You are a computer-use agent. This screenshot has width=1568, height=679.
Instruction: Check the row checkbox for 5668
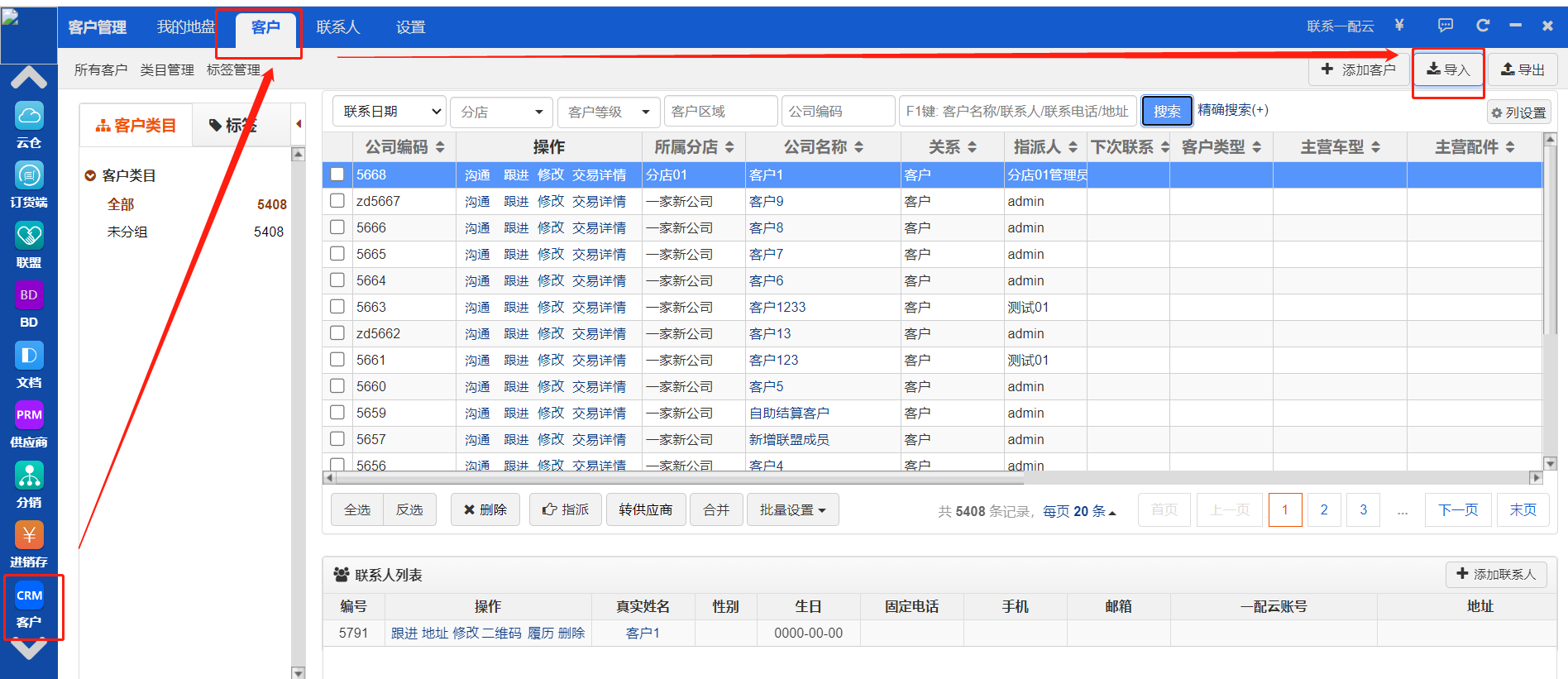337,175
